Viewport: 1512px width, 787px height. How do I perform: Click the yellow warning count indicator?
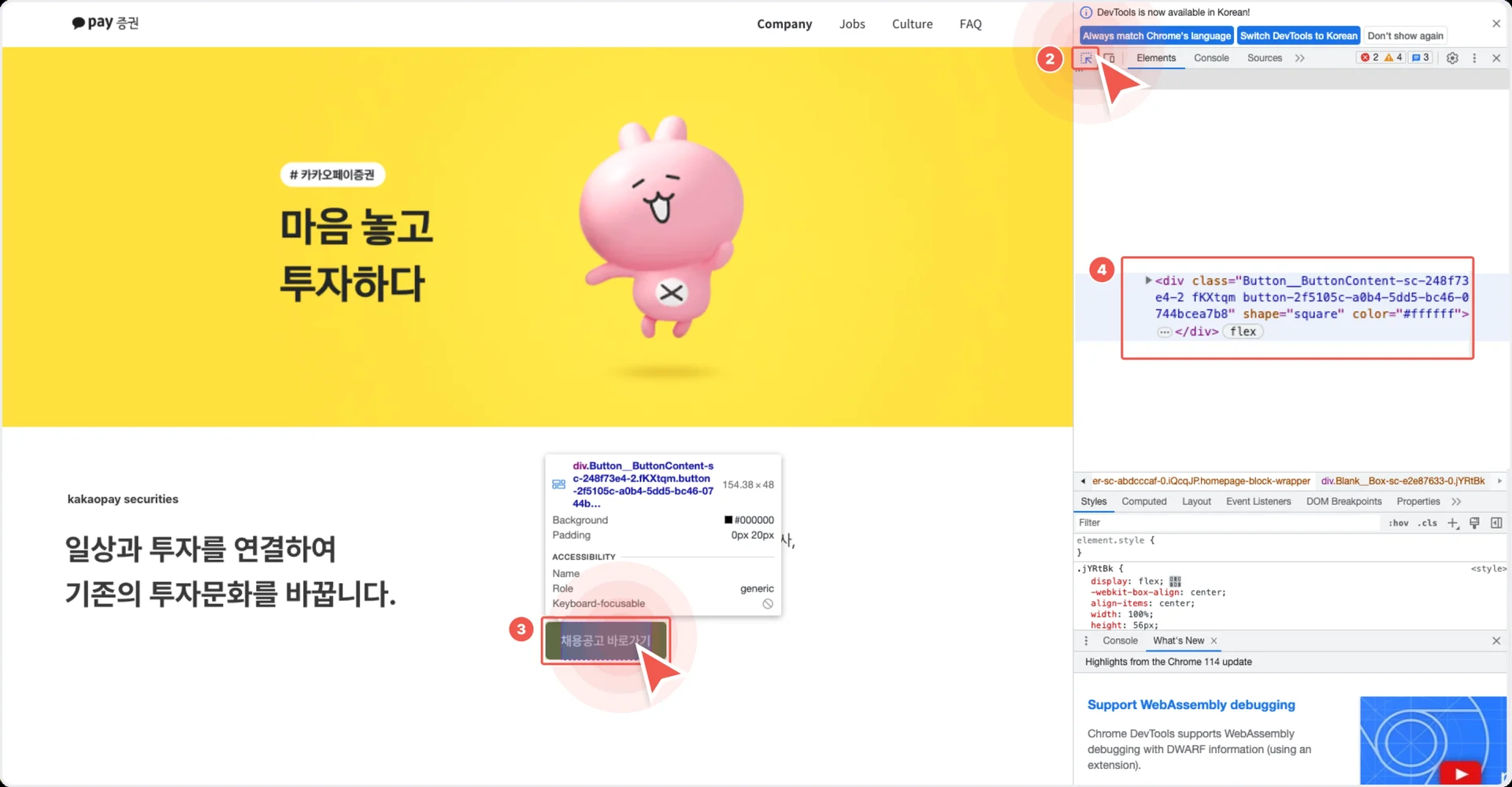(x=1393, y=58)
